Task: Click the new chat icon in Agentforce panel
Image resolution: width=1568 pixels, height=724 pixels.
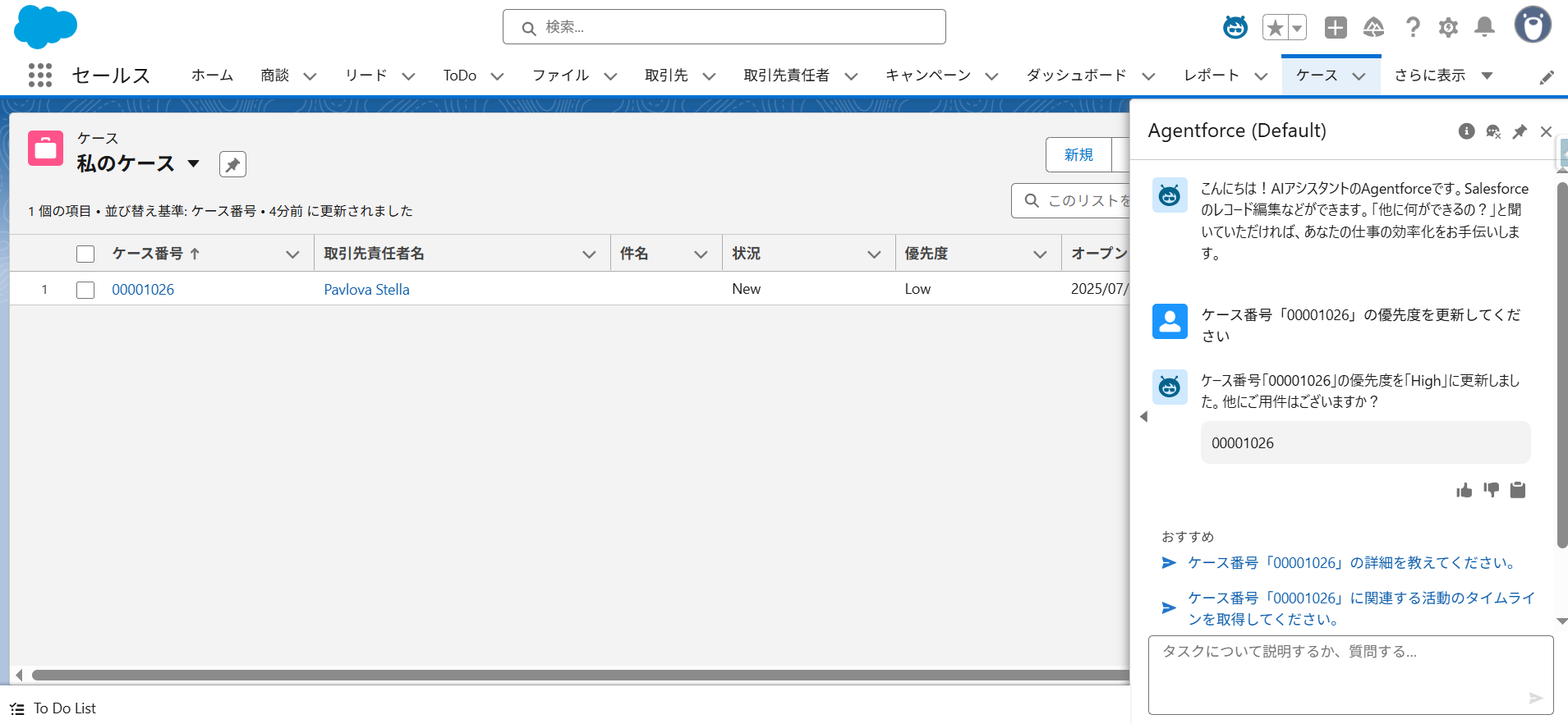Action: 1493,131
